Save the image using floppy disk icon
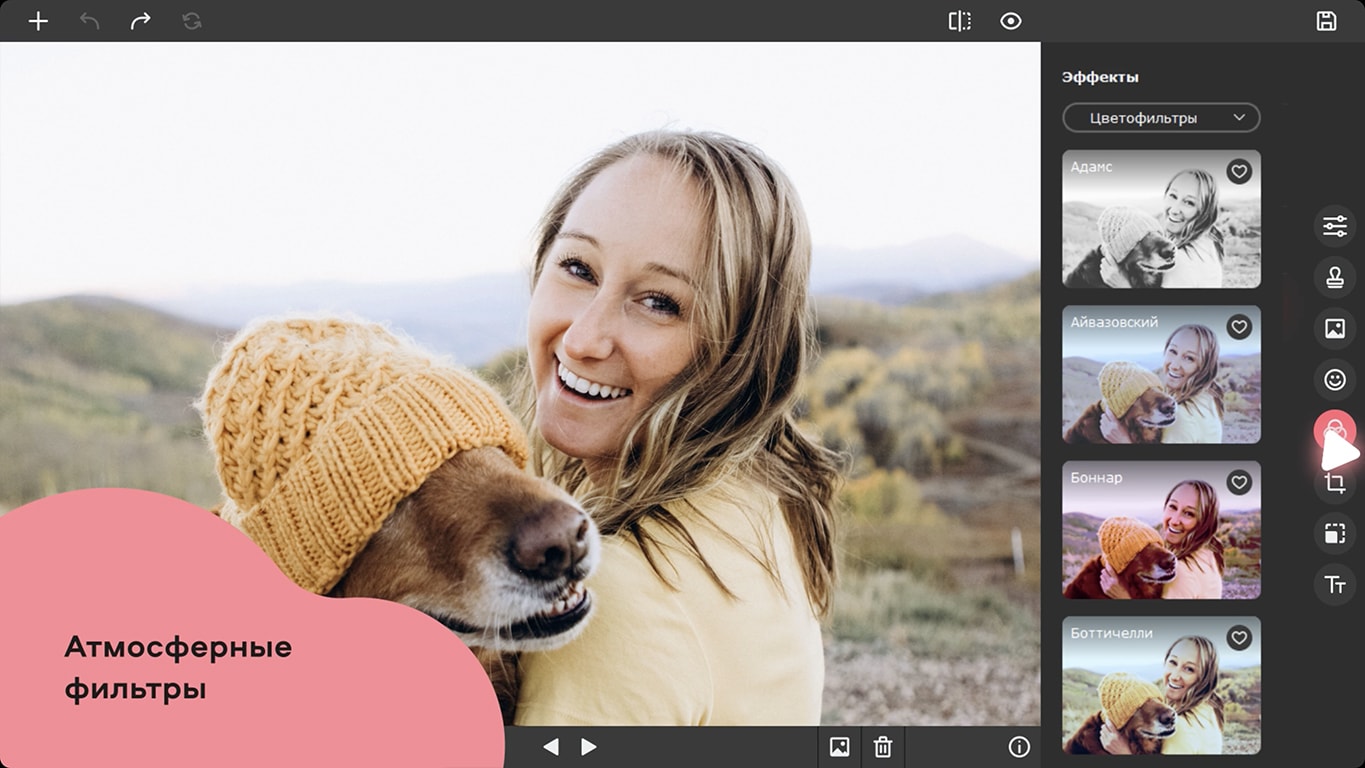Viewport: 1365px width, 768px height. pyautogui.click(x=1326, y=21)
